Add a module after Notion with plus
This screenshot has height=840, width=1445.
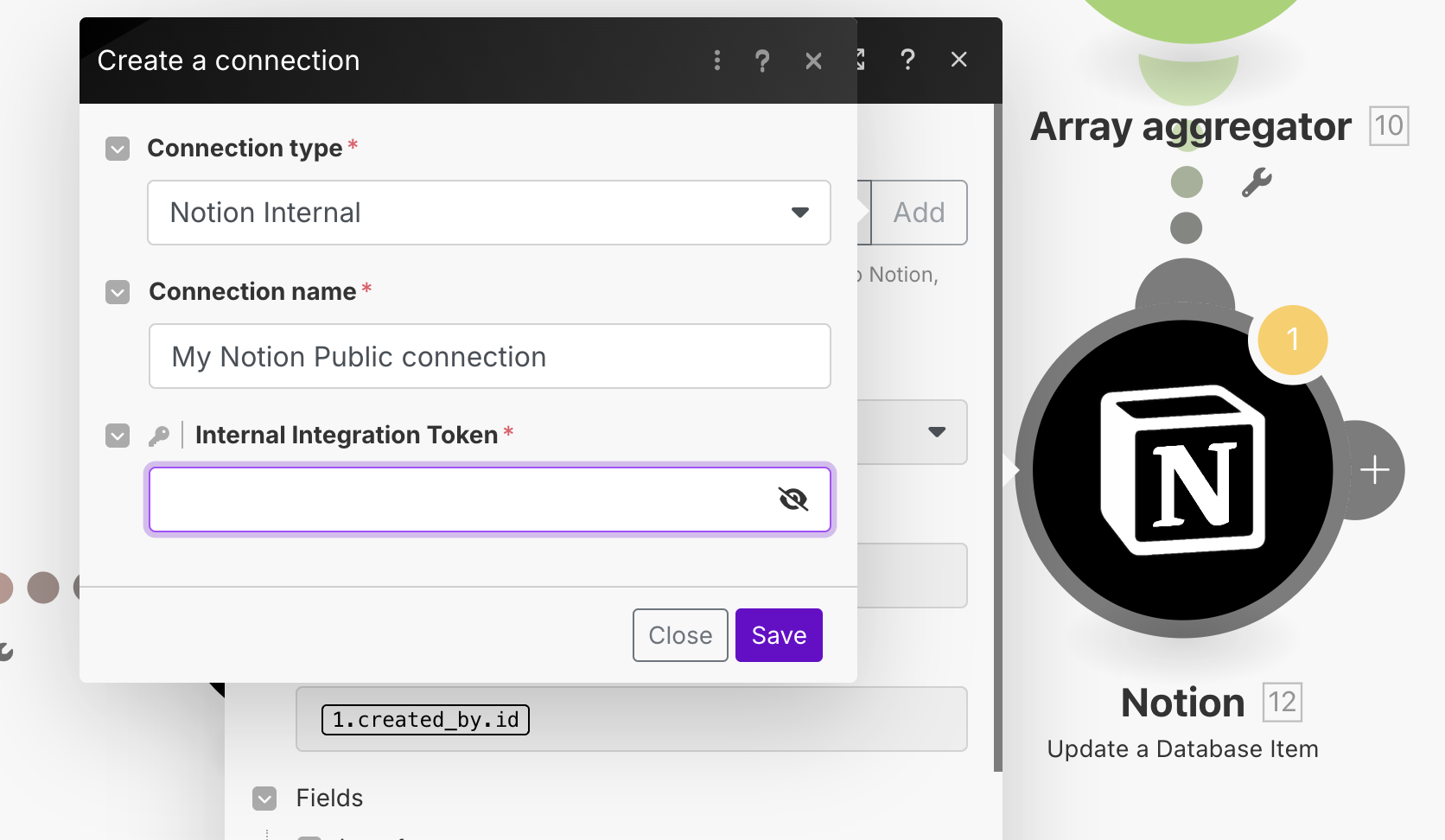point(1374,470)
